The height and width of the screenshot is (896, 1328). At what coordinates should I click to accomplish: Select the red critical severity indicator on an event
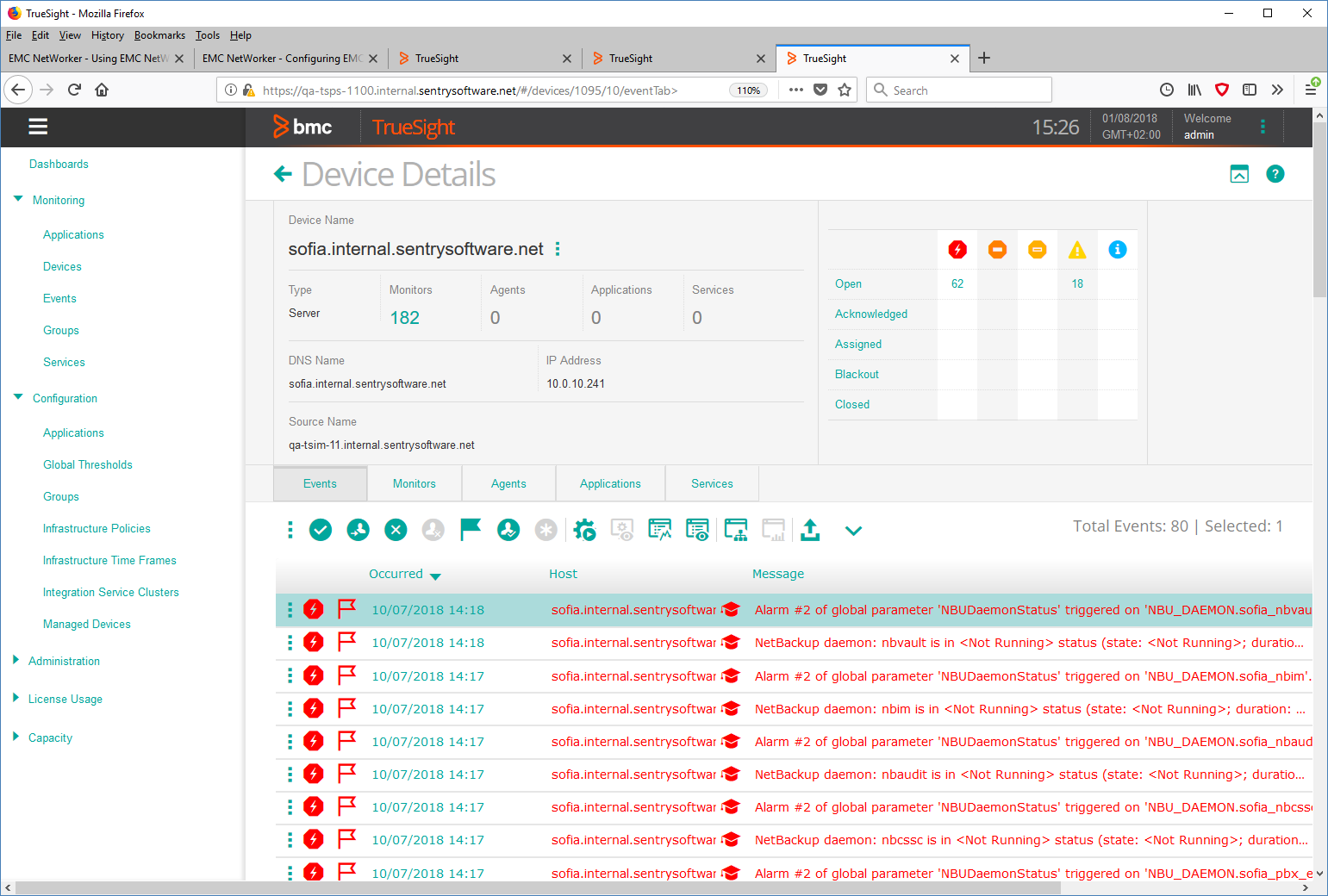(313, 609)
